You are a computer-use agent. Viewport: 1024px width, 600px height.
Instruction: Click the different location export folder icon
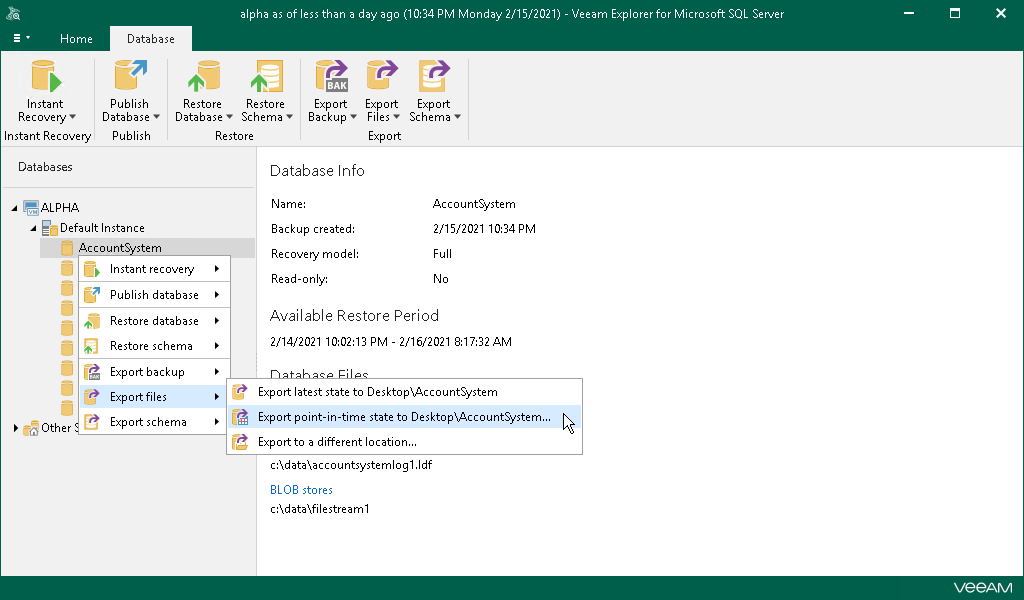coord(240,442)
